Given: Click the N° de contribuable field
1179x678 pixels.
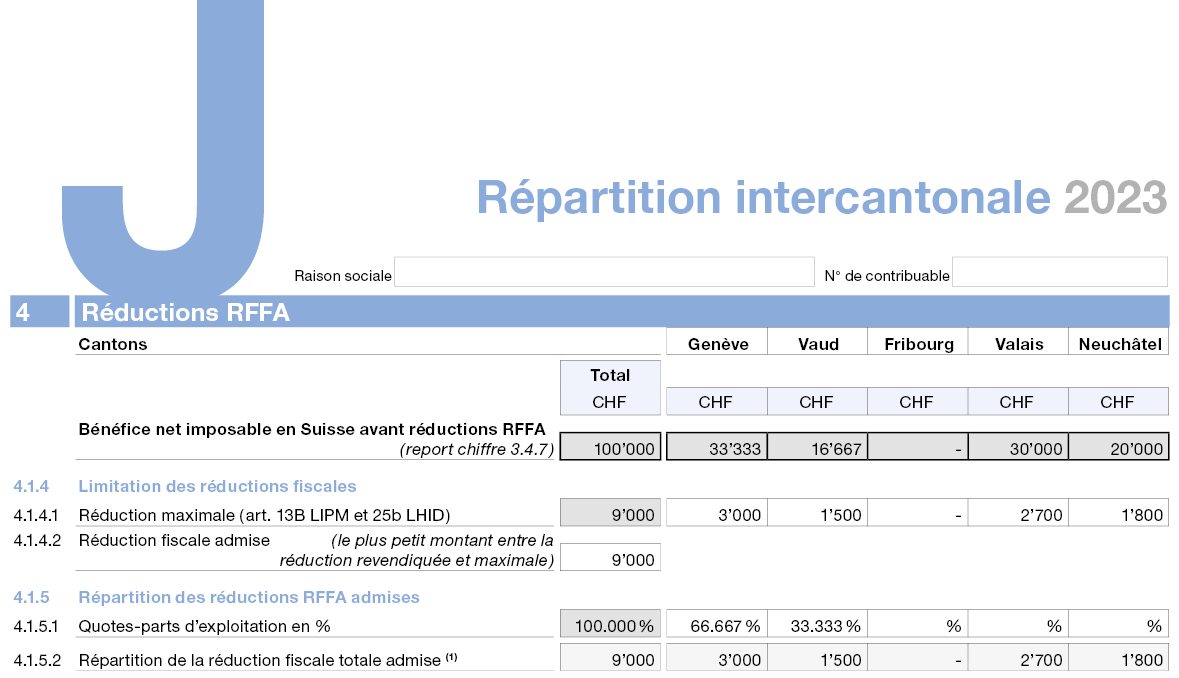Looking at the screenshot, I should (x=1059, y=272).
